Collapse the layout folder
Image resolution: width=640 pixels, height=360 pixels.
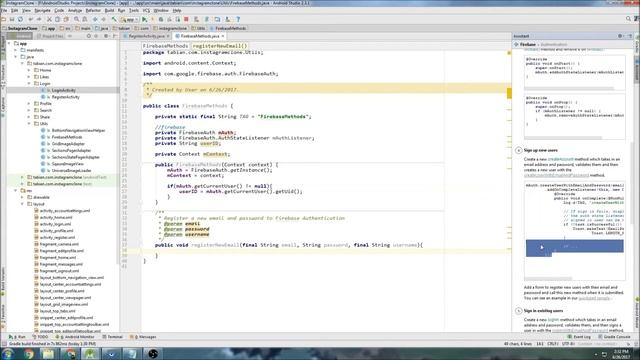coord(22,204)
